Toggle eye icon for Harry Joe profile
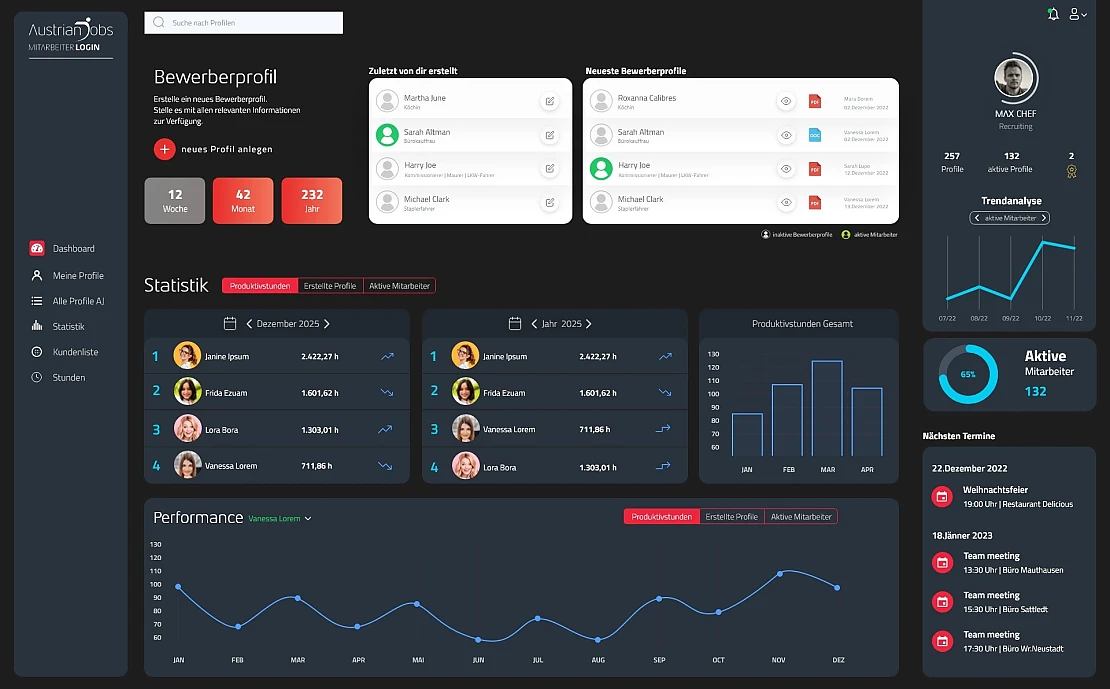Screen dimensions: 1110x689 pos(786,169)
